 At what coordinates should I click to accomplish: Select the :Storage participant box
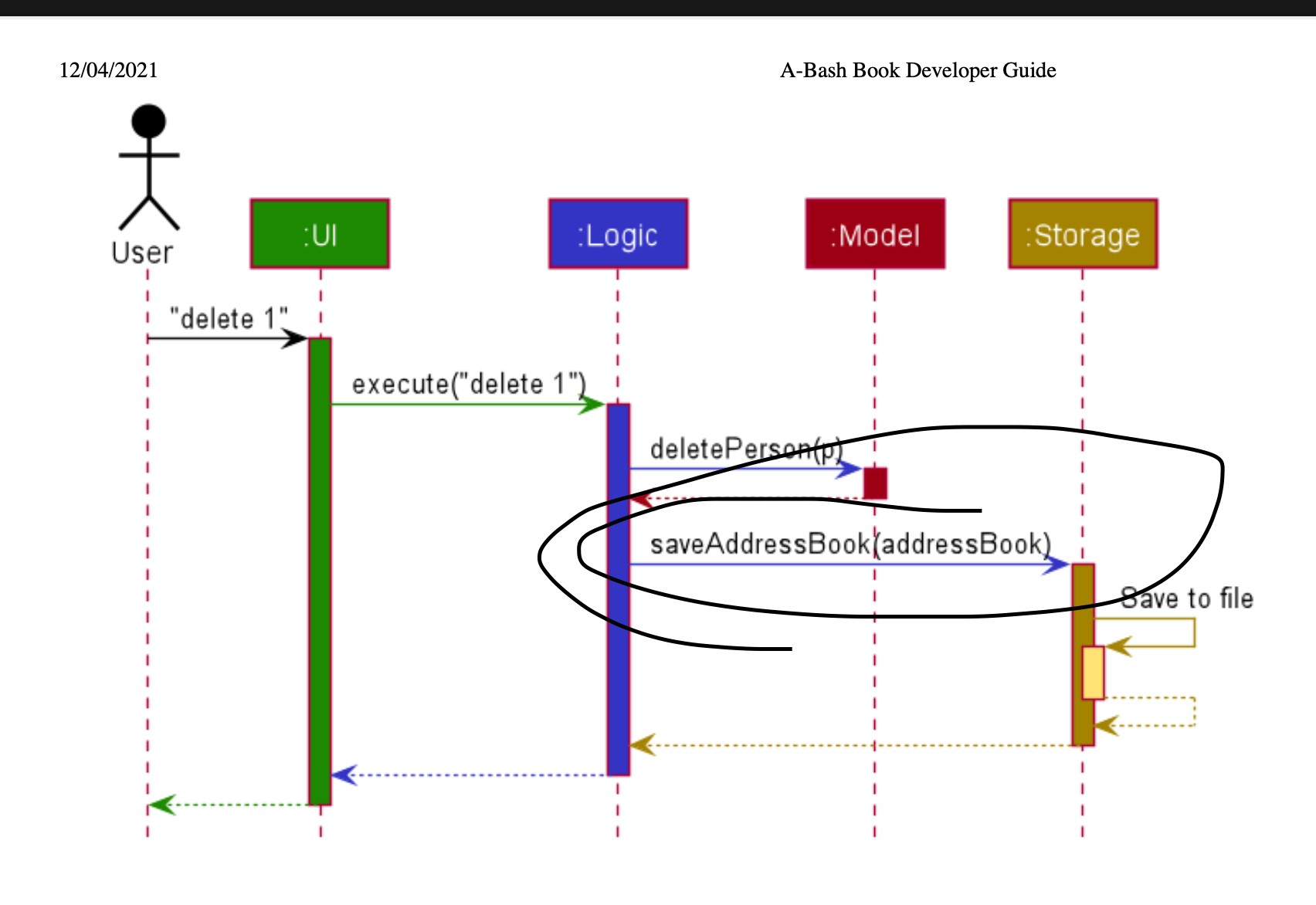[x=1083, y=234]
